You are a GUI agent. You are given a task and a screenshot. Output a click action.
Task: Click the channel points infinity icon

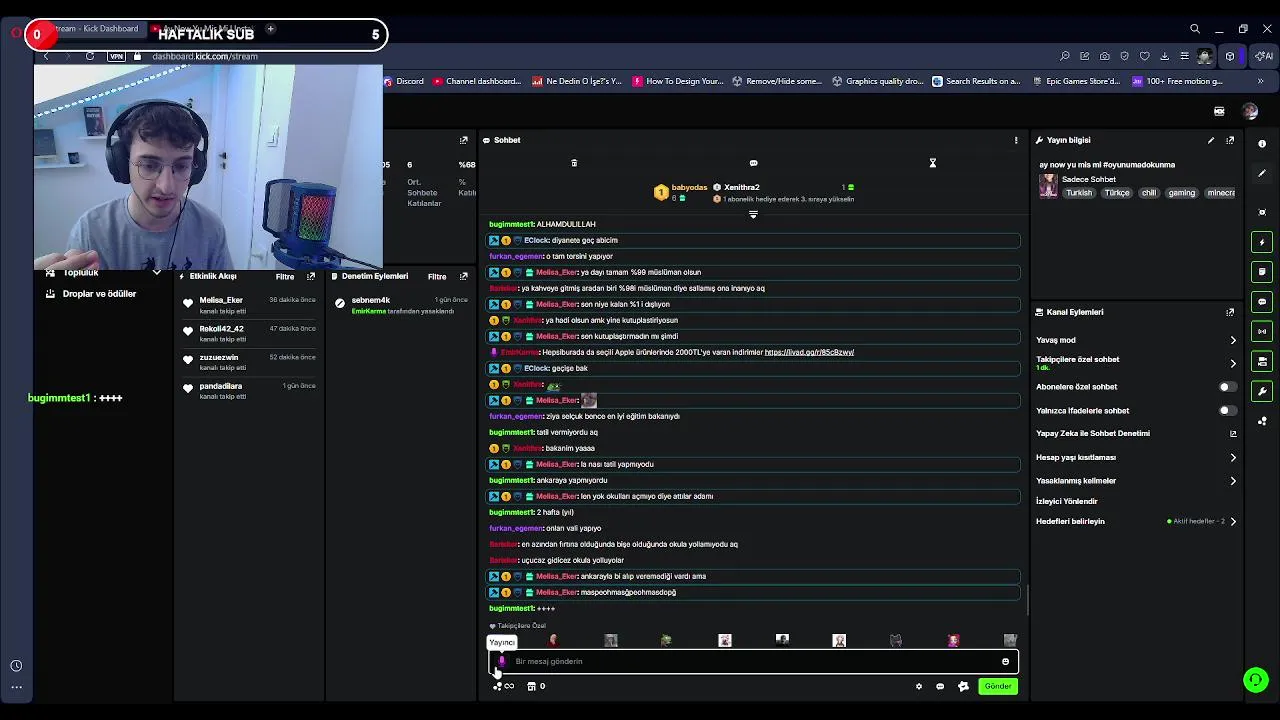tap(503, 686)
